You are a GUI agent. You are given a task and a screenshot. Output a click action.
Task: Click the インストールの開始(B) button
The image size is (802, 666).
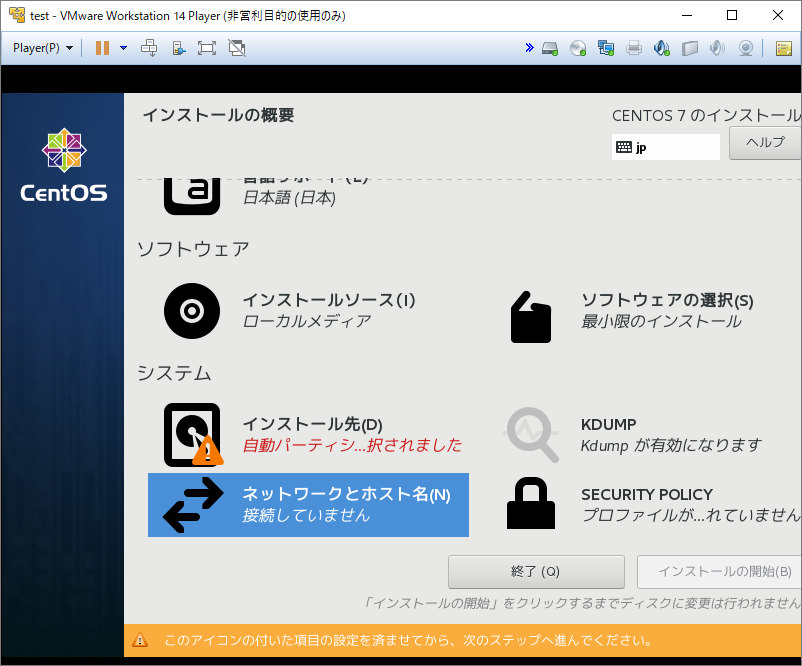719,572
